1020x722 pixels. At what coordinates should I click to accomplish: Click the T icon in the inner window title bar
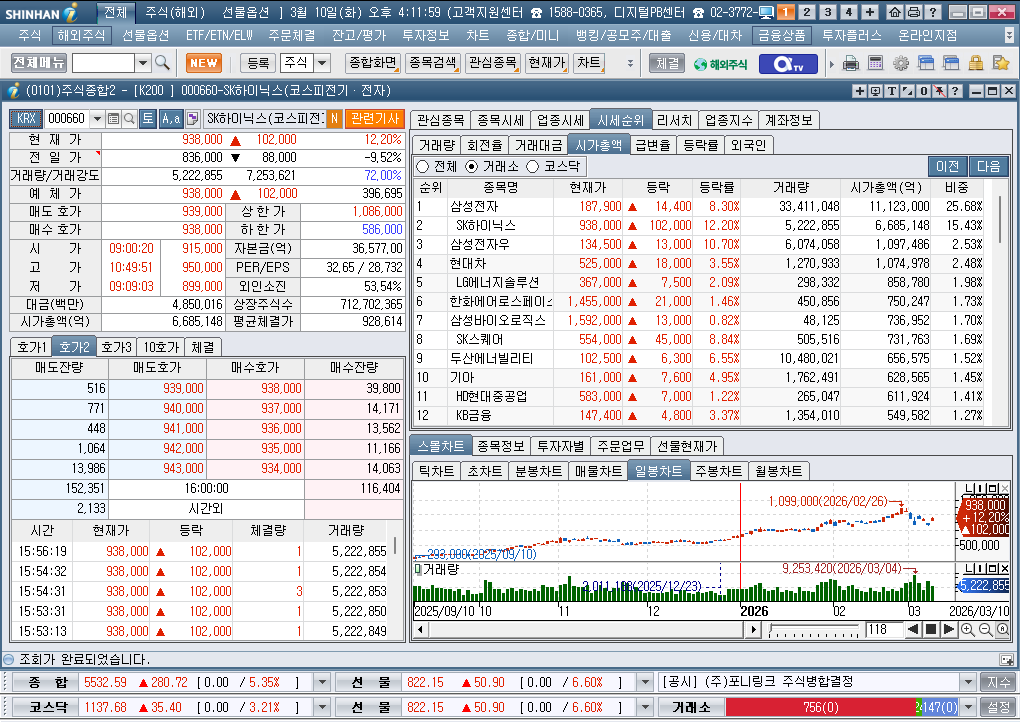(x=892, y=91)
